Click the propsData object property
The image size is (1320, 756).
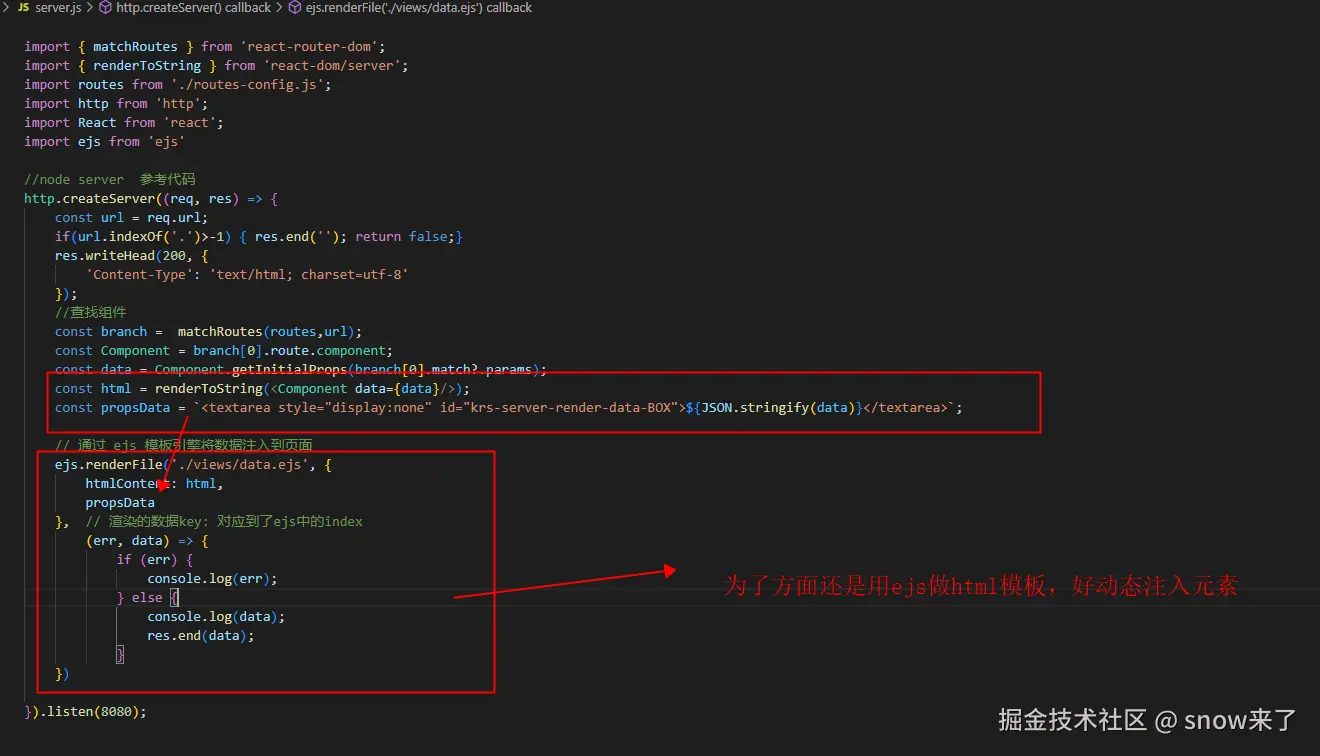coord(120,503)
